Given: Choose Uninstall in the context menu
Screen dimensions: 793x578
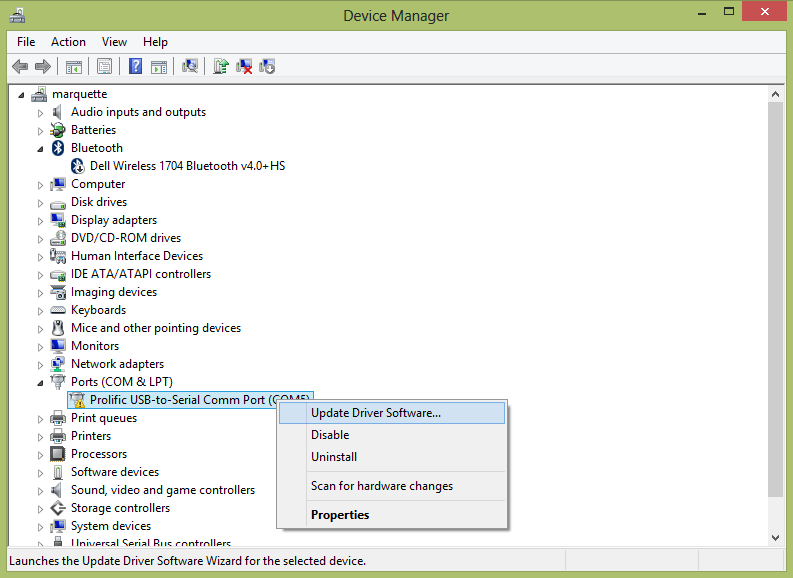Looking at the screenshot, I should point(392,457).
